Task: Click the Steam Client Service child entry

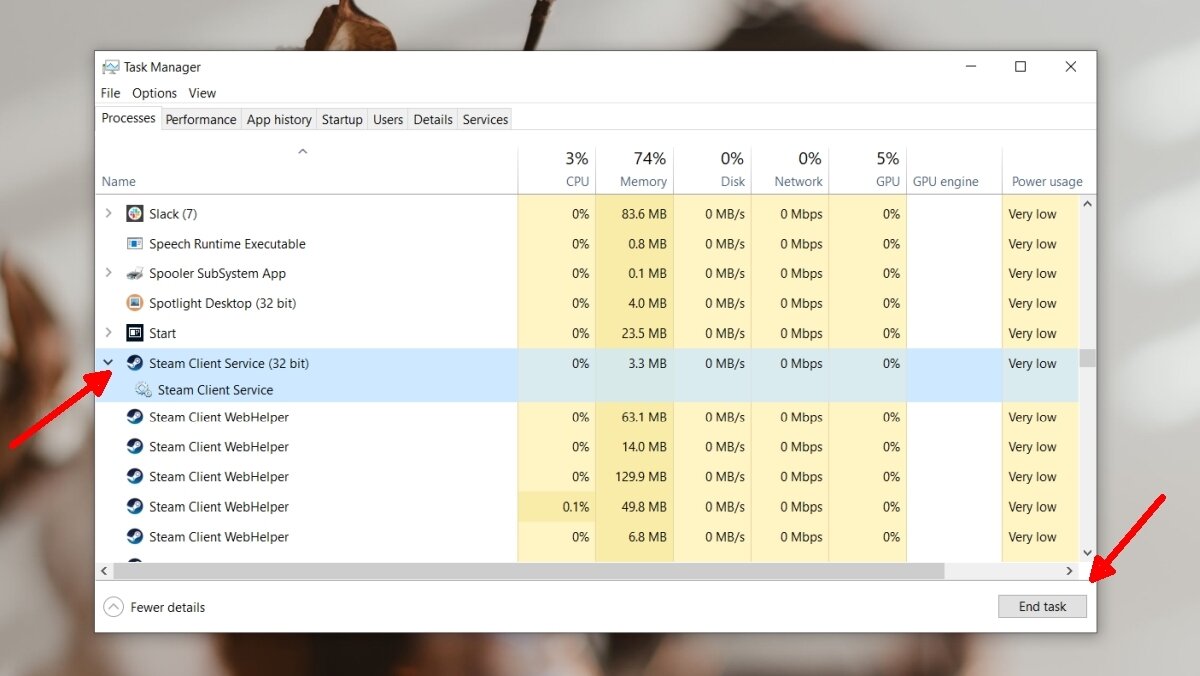Action: pyautogui.click(x=217, y=390)
